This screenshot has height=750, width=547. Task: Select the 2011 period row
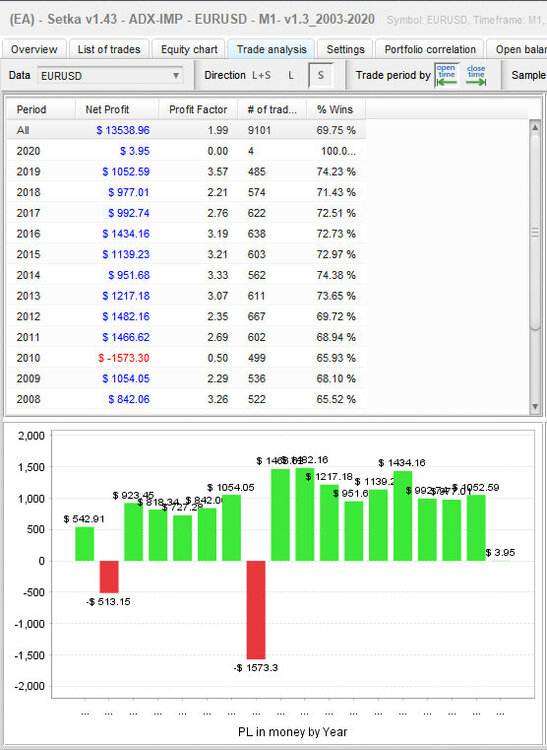click(186, 337)
